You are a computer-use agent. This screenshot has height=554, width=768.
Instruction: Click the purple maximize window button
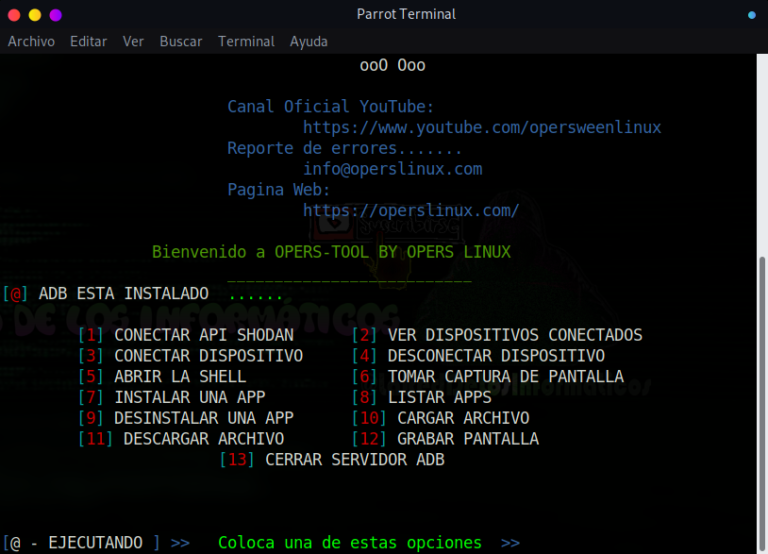coord(55,15)
